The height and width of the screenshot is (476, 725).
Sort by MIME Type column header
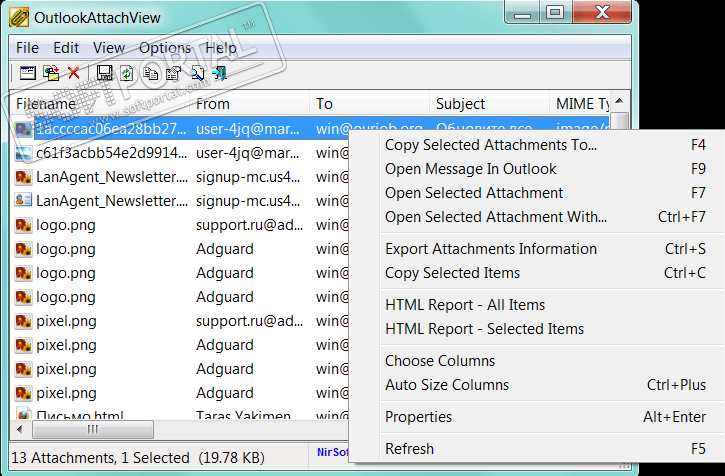pyautogui.click(x=580, y=104)
